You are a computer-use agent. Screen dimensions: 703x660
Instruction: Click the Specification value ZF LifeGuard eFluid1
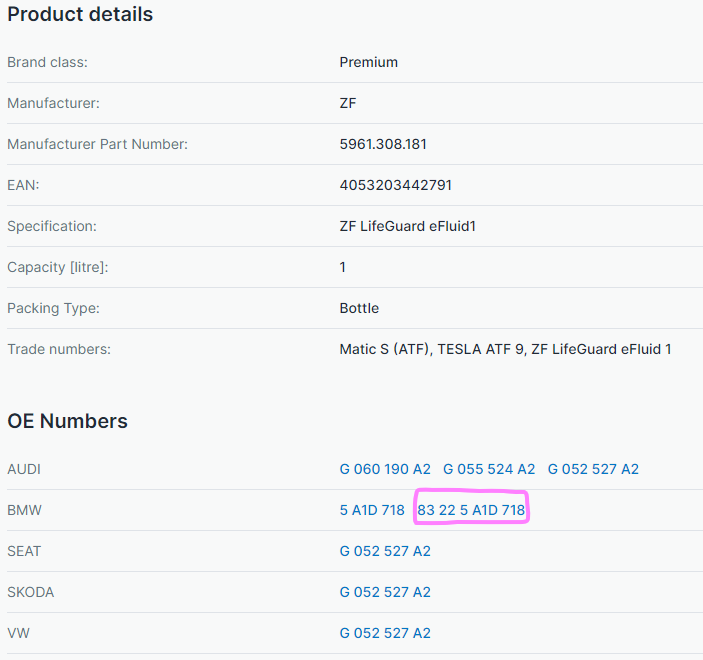pos(408,226)
